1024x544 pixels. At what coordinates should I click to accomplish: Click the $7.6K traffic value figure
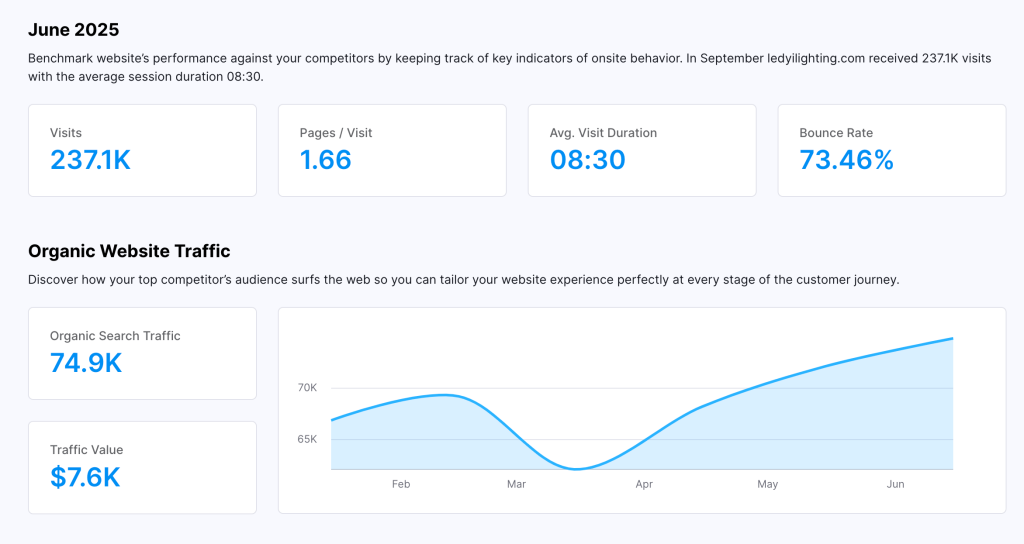point(85,477)
